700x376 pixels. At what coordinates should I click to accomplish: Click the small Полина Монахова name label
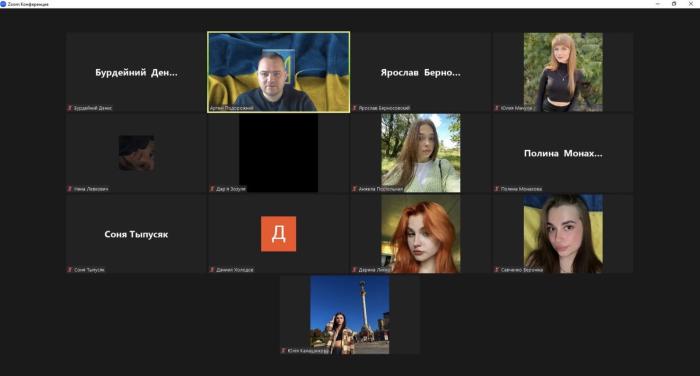point(521,189)
